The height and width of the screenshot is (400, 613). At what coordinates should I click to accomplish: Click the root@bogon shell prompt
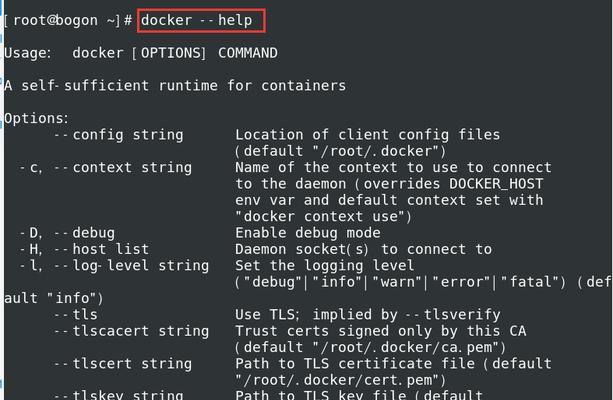point(68,20)
